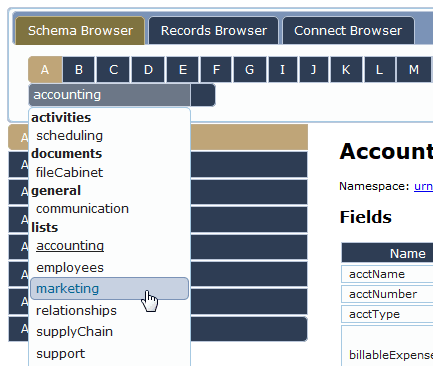
Task: Choose support in the dropdown list
Action: (61, 353)
